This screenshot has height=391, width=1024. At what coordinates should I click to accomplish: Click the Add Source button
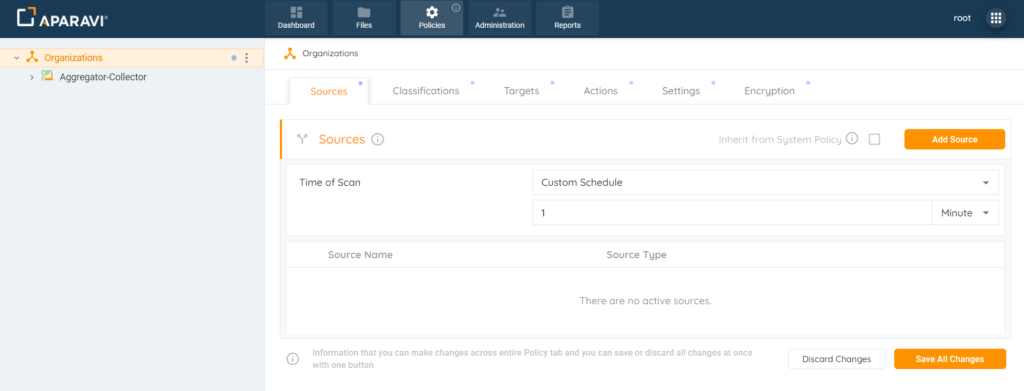click(954, 139)
